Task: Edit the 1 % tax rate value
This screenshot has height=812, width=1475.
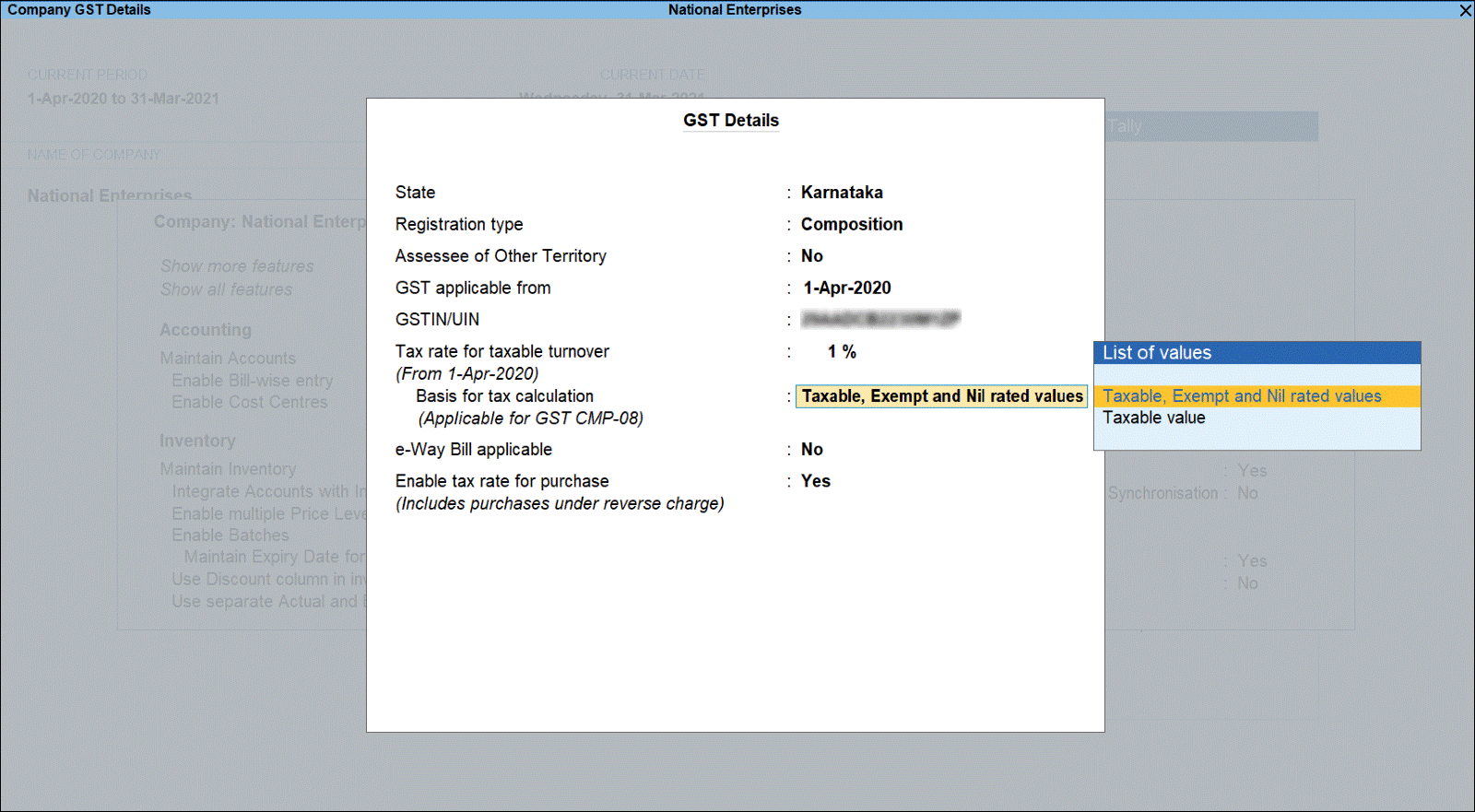Action: point(842,352)
